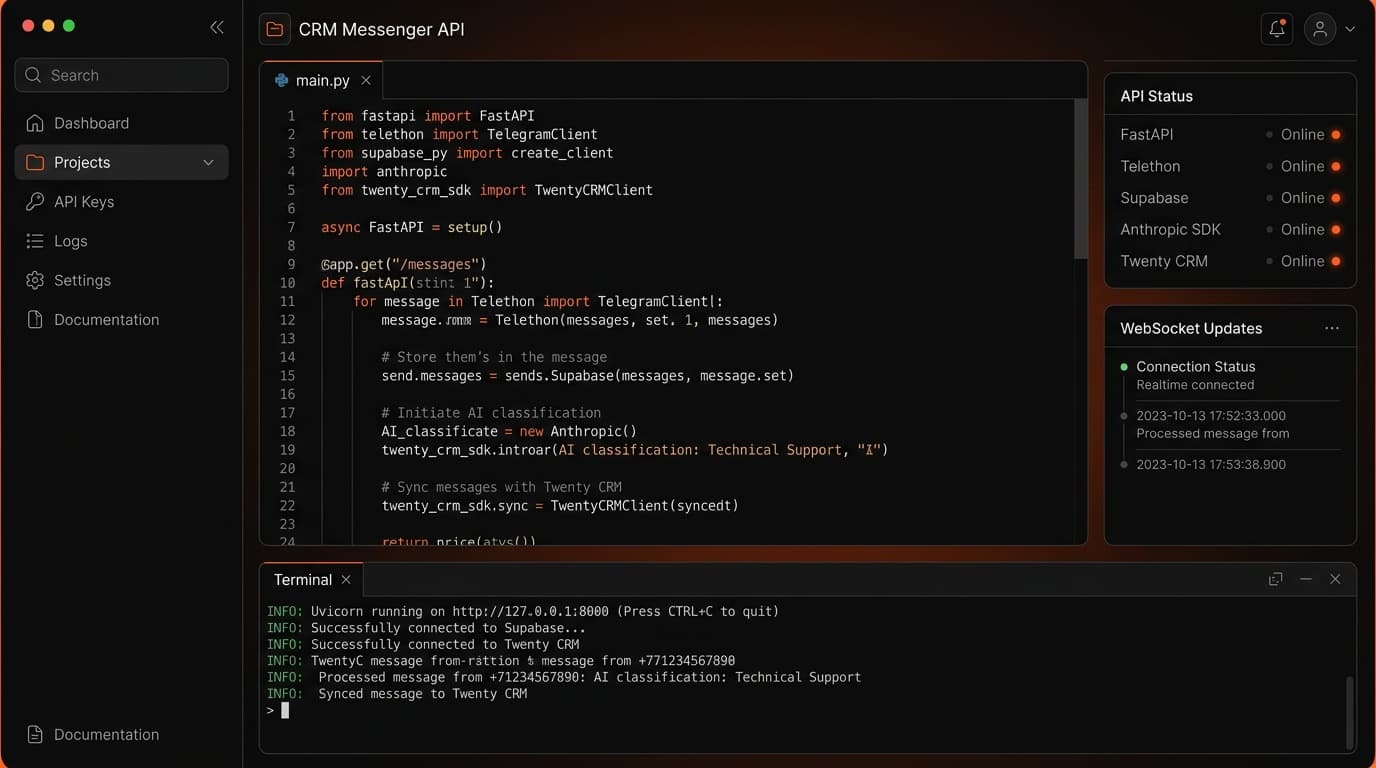This screenshot has height=768, width=1376.
Task: Open the user account avatar icon
Action: pos(1318,28)
